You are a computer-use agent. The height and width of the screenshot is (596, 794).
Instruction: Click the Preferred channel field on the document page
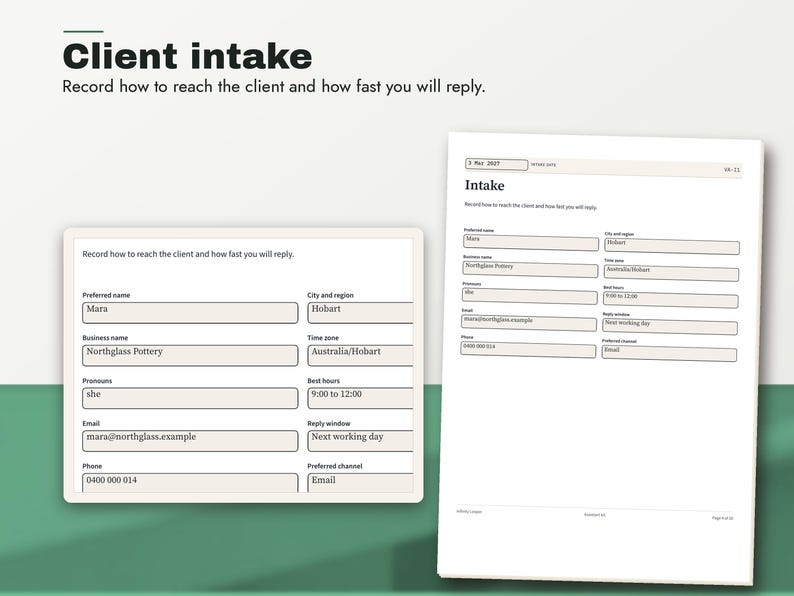pos(669,353)
